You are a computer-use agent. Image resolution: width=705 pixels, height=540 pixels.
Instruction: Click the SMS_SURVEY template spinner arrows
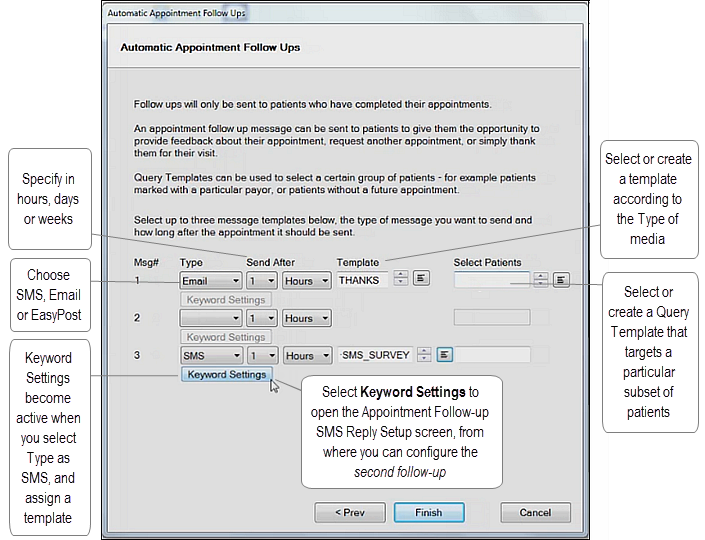[424, 355]
